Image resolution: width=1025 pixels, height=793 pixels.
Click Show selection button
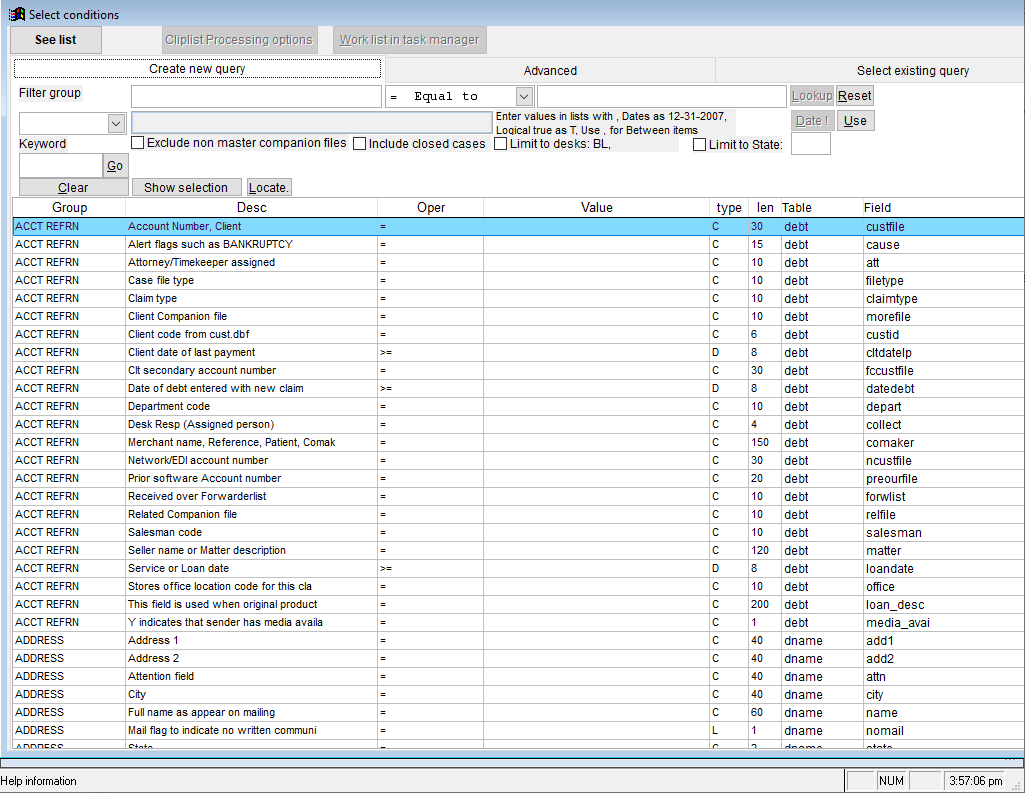pyautogui.click(x=186, y=188)
